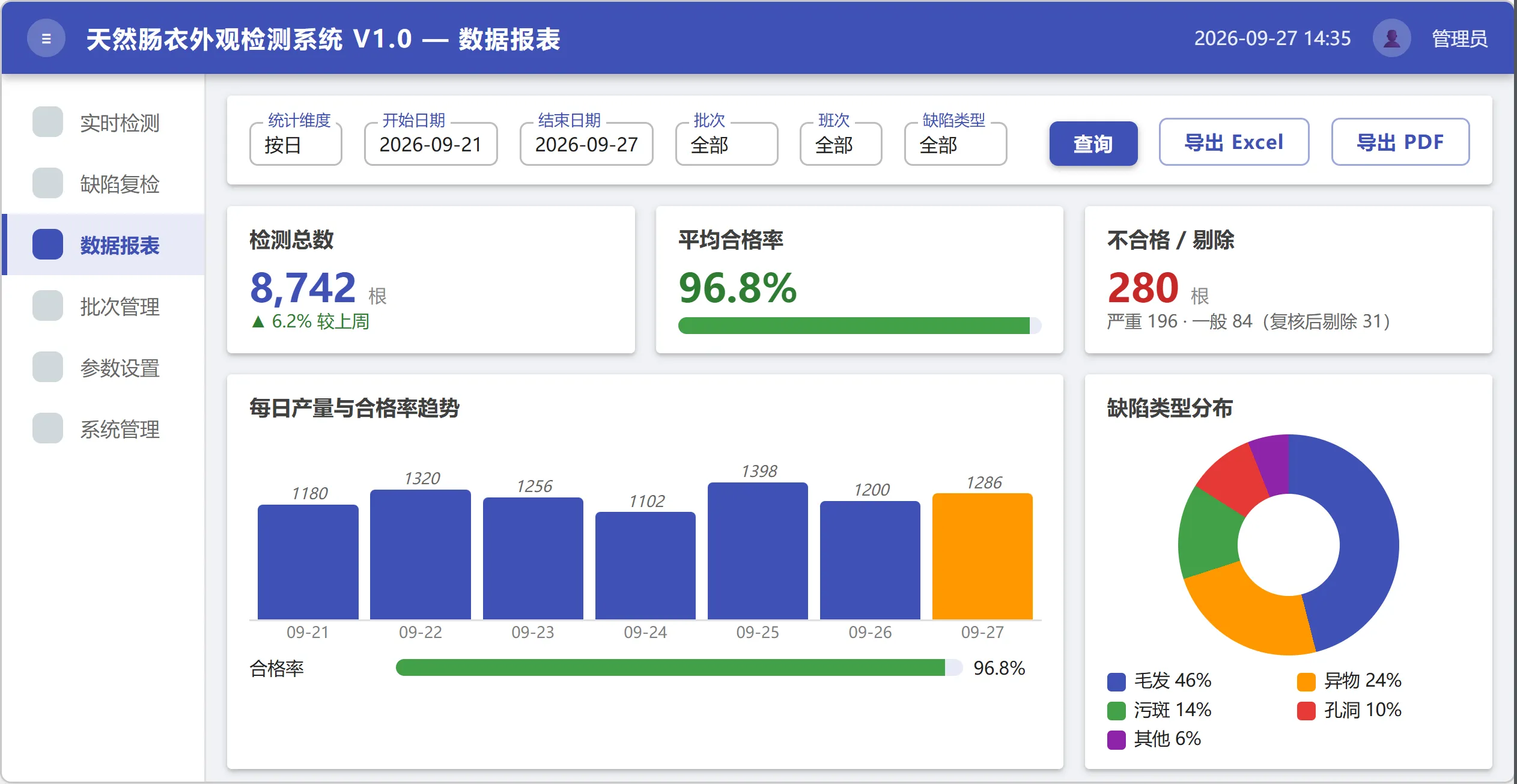Click the 09-22 bar showing 1320

coord(421,555)
